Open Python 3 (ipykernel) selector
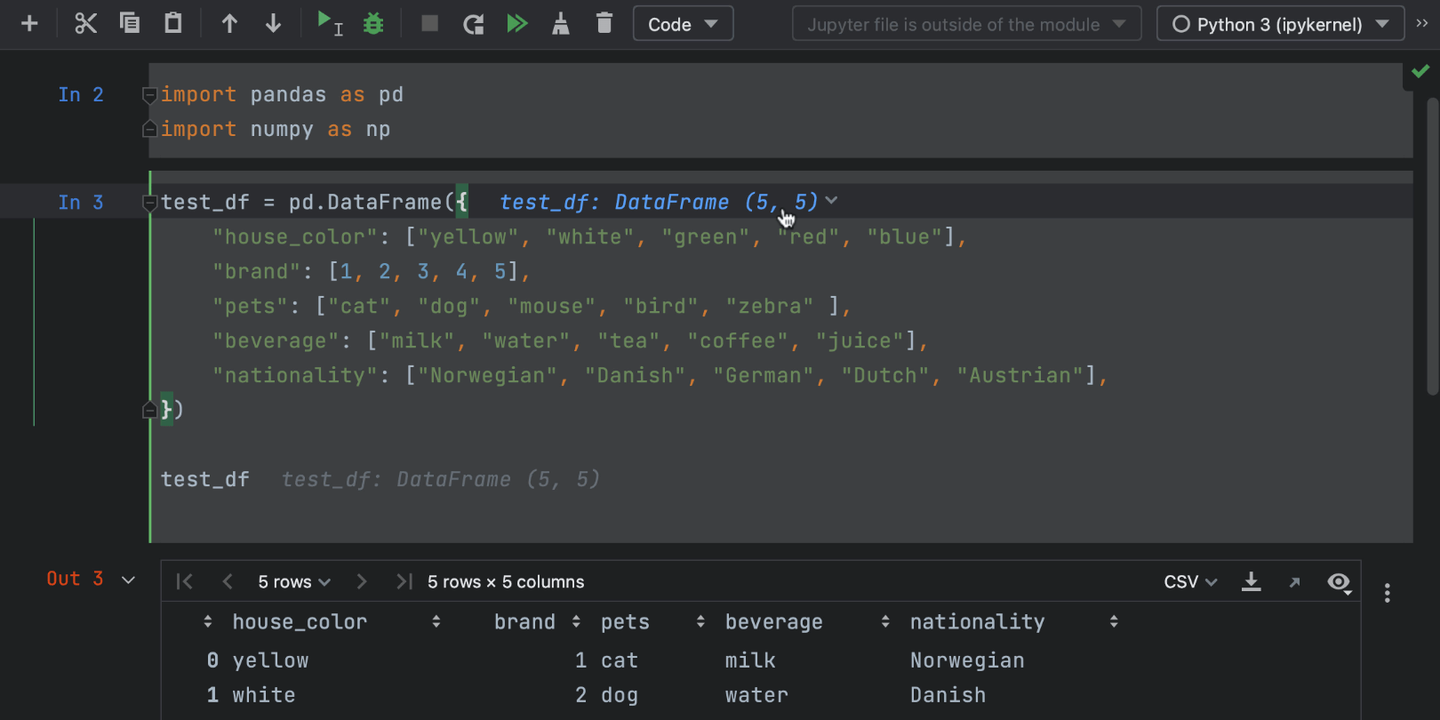 (x=1281, y=24)
